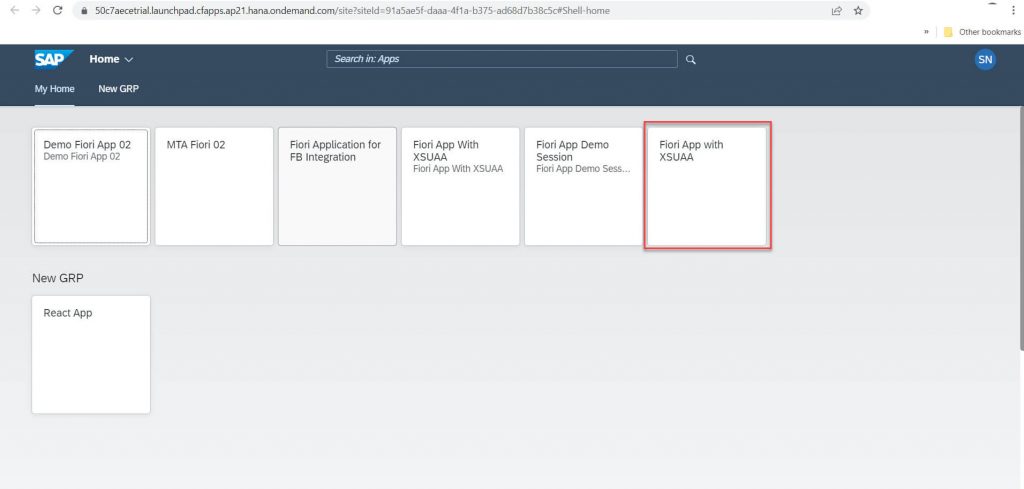Open the Other bookmarks folder
The height and width of the screenshot is (489, 1024).
tap(982, 32)
